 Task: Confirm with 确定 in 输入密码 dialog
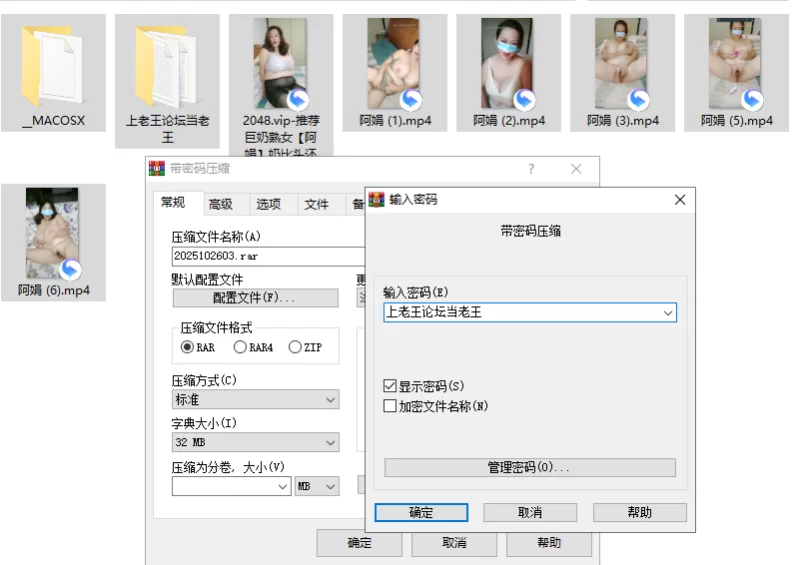(421, 512)
